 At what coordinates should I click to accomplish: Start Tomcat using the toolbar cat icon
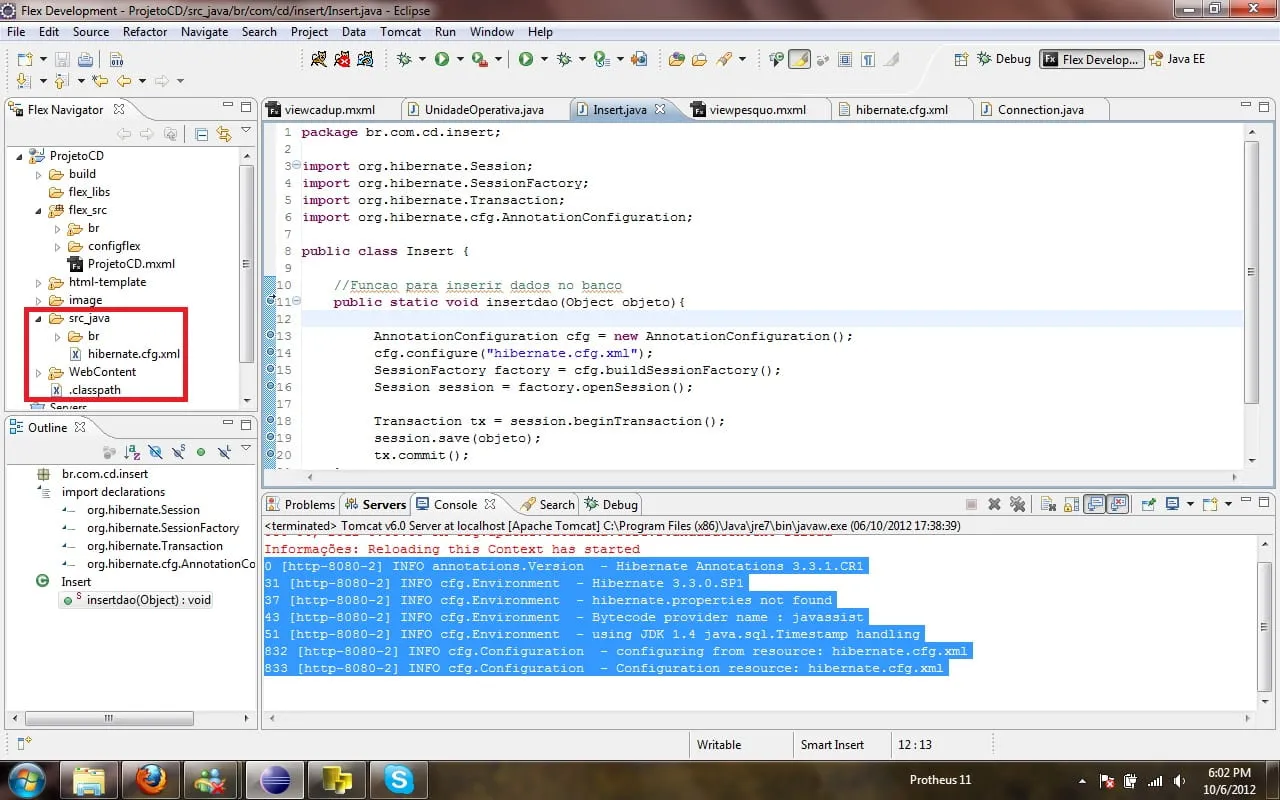click(318, 60)
